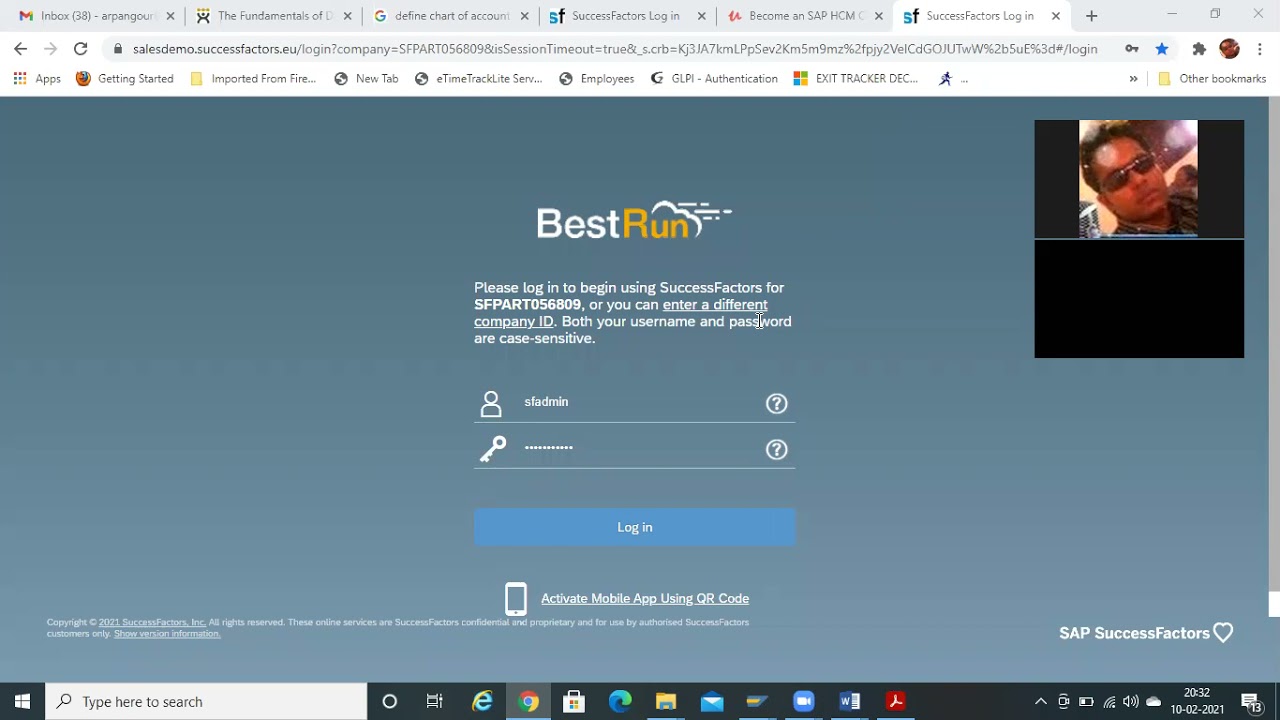The width and height of the screenshot is (1280, 720).
Task: Click the username help question mark icon
Action: (x=776, y=403)
